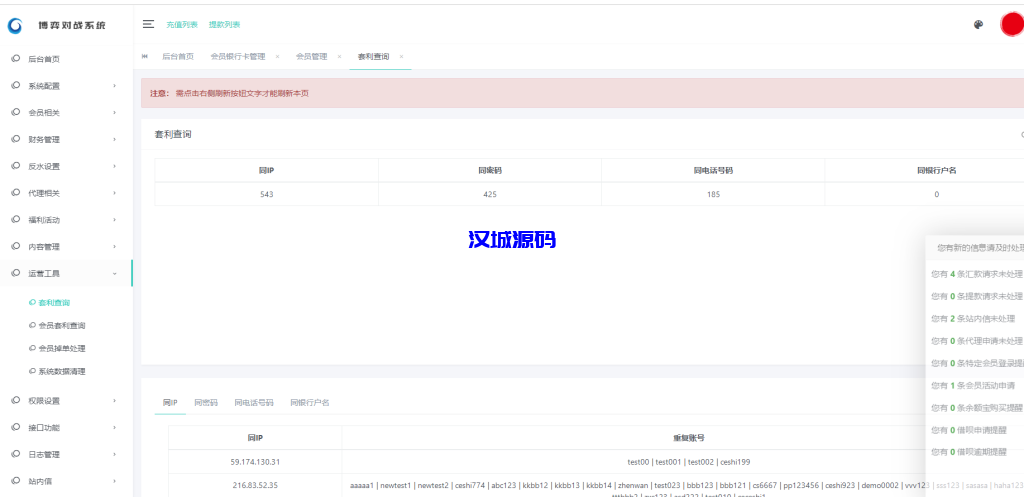The width and height of the screenshot is (1024, 497).
Task: Switch to the 后台首页 page tab
Action: click(178, 57)
